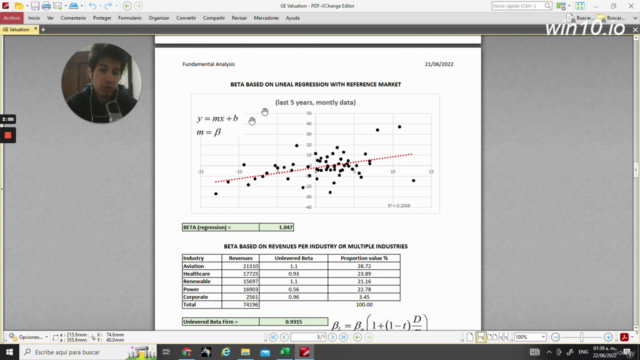Expand the email options dropdown arrow
640x360 pixels.
[65, 6]
